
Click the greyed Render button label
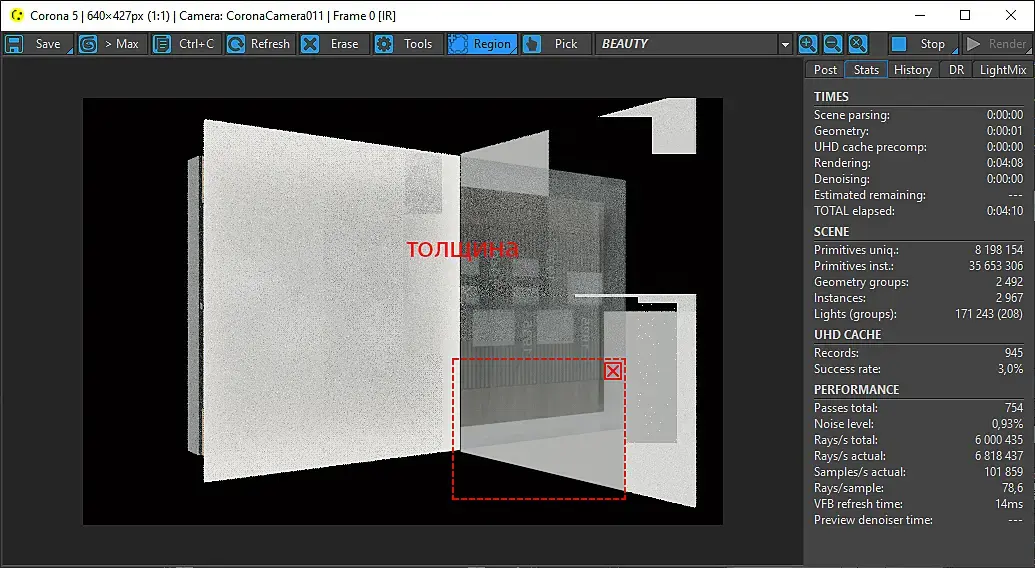coord(1007,44)
